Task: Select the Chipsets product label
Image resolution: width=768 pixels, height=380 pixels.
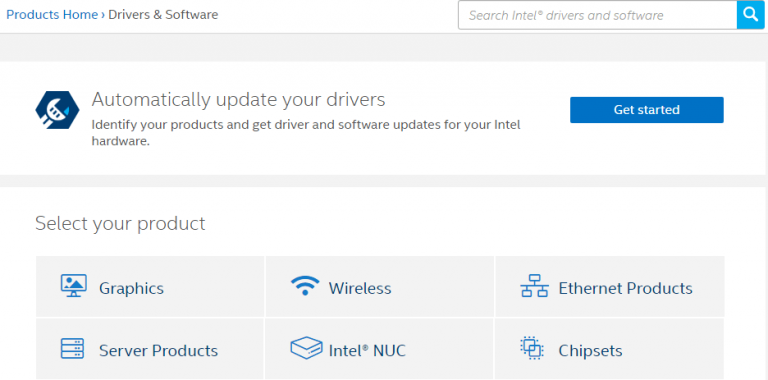Action: [x=590, y=351]
